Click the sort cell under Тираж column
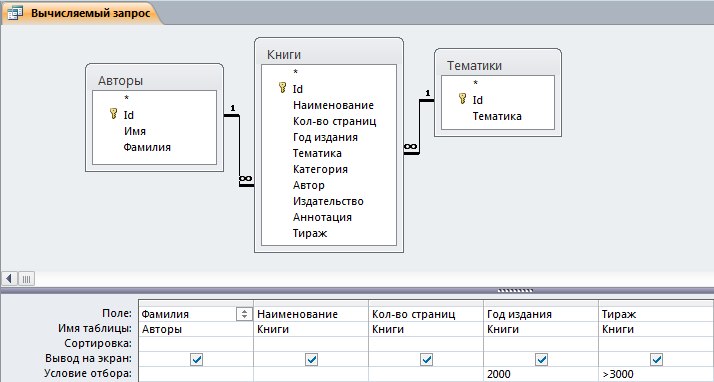The image size is (714, 382). pos(656,344)
